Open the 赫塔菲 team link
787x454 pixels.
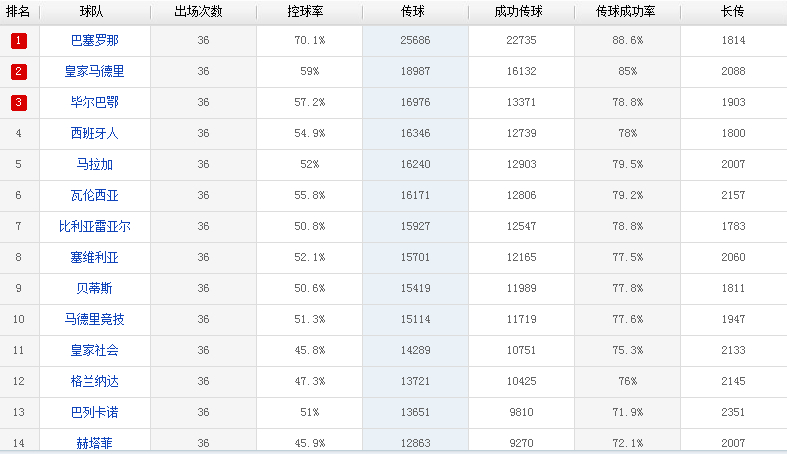coord(94,443)
